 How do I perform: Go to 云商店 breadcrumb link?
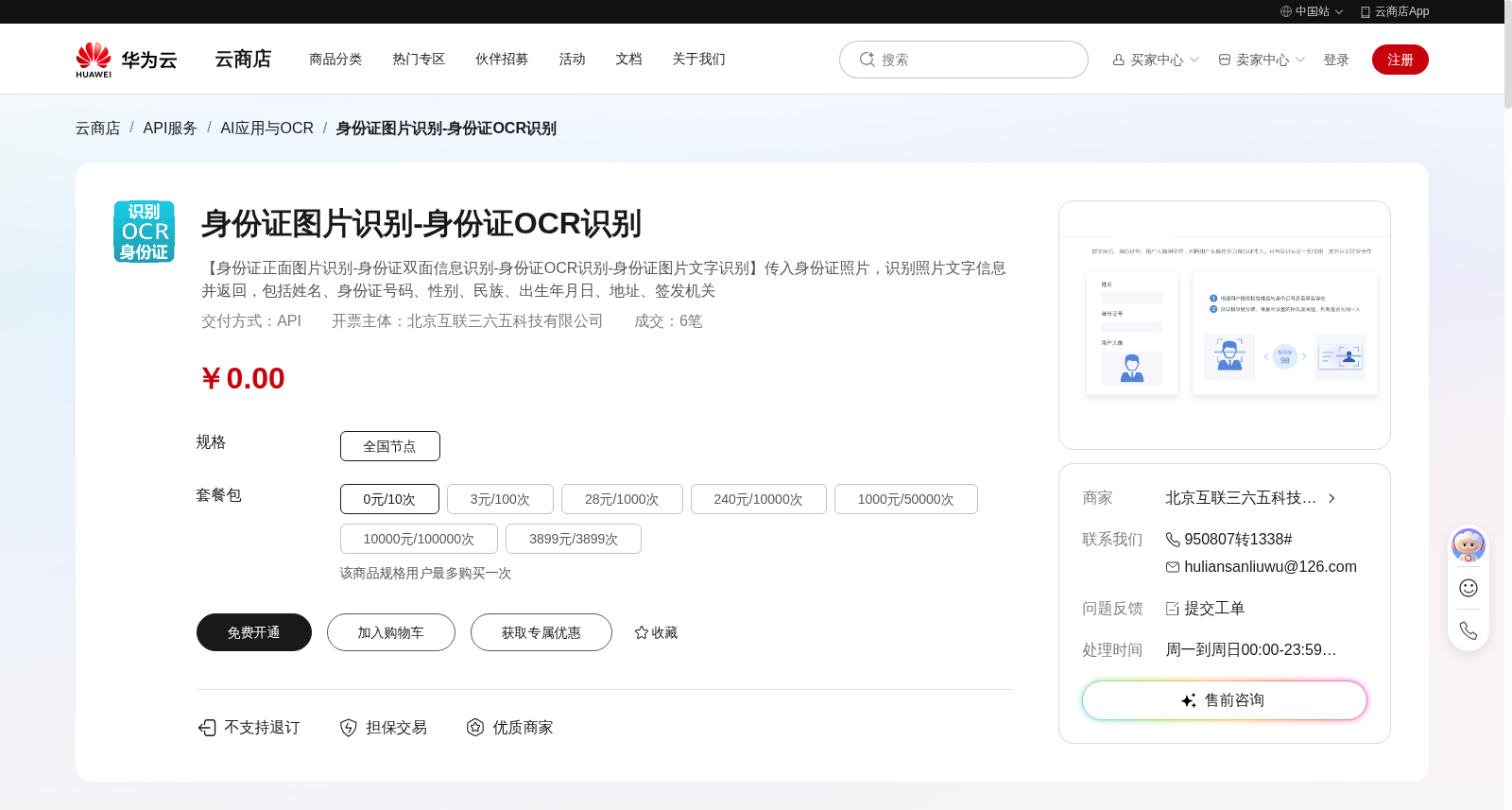(98, 128)
